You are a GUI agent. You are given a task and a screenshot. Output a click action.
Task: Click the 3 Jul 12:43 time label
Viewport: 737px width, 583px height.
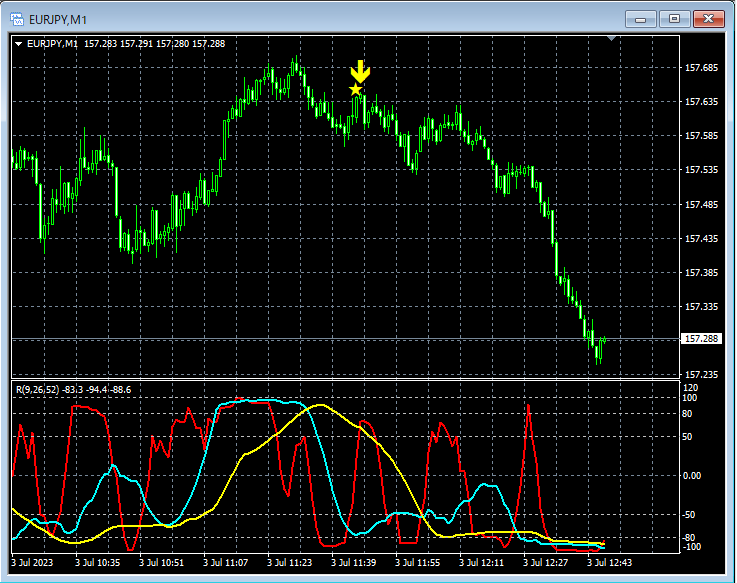609,562
